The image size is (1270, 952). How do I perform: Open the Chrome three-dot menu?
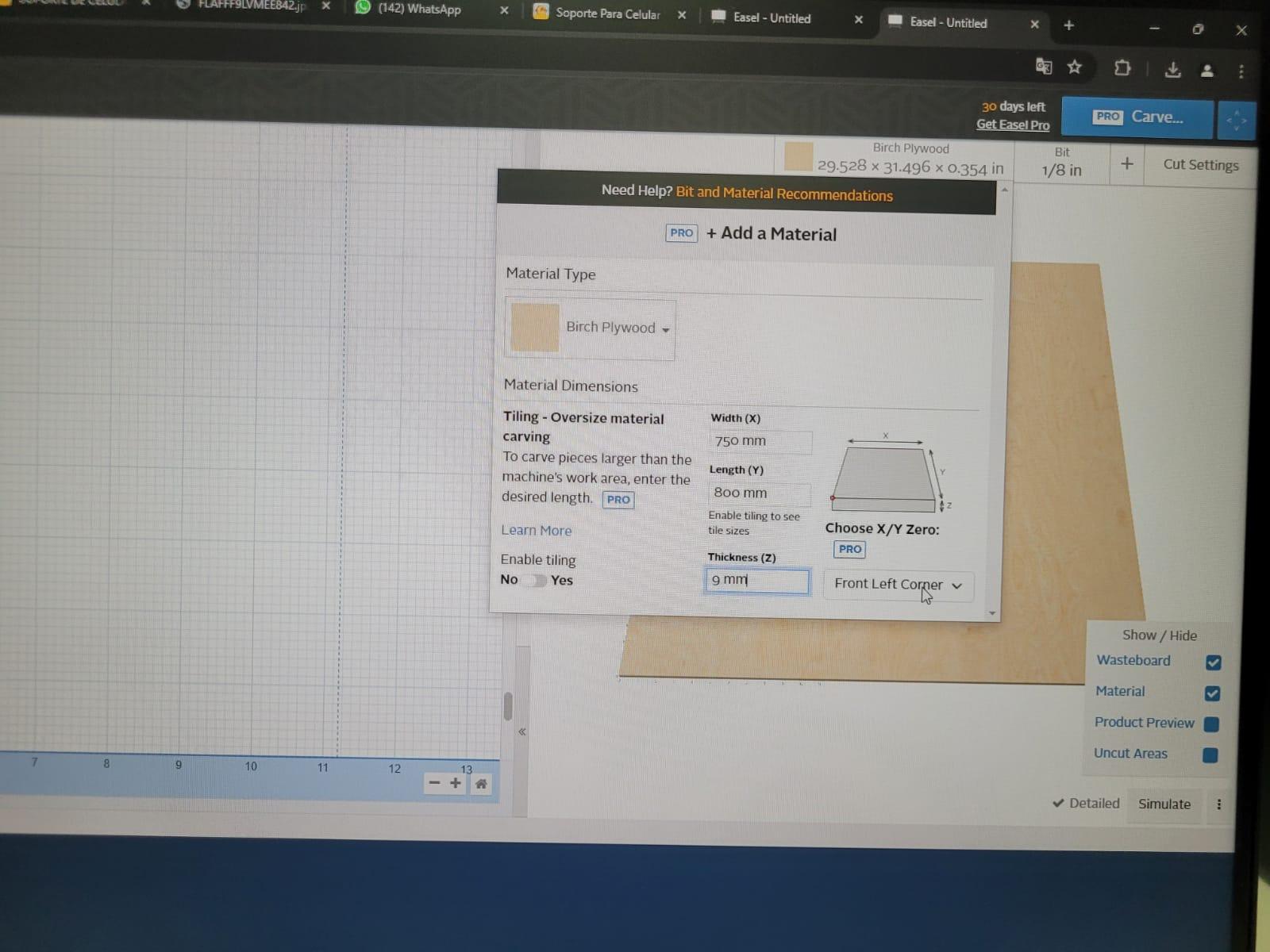point(1241,71)
